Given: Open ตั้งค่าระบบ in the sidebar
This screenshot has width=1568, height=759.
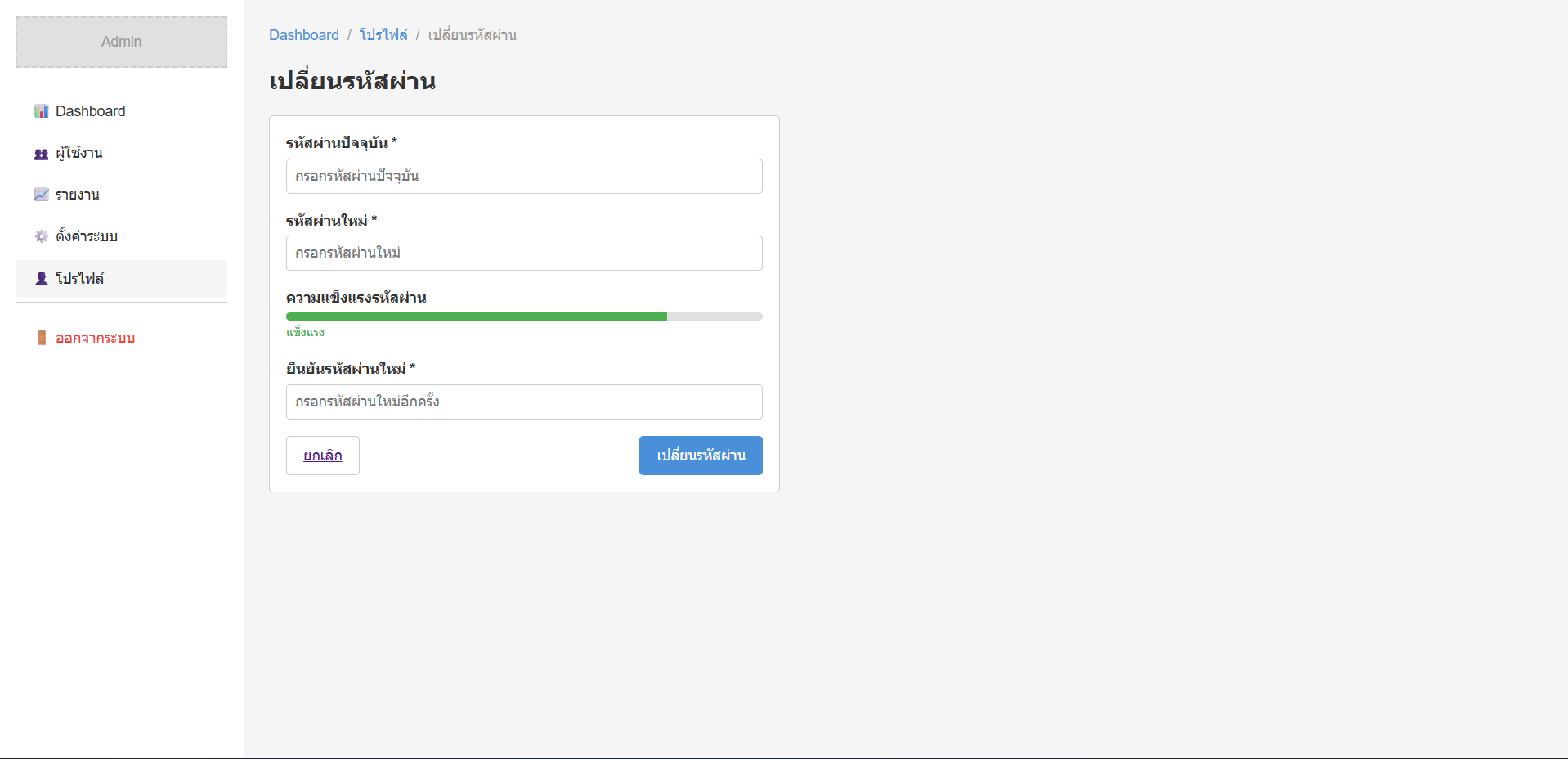Looking at the screenshot, I should [x=87, y=236].
